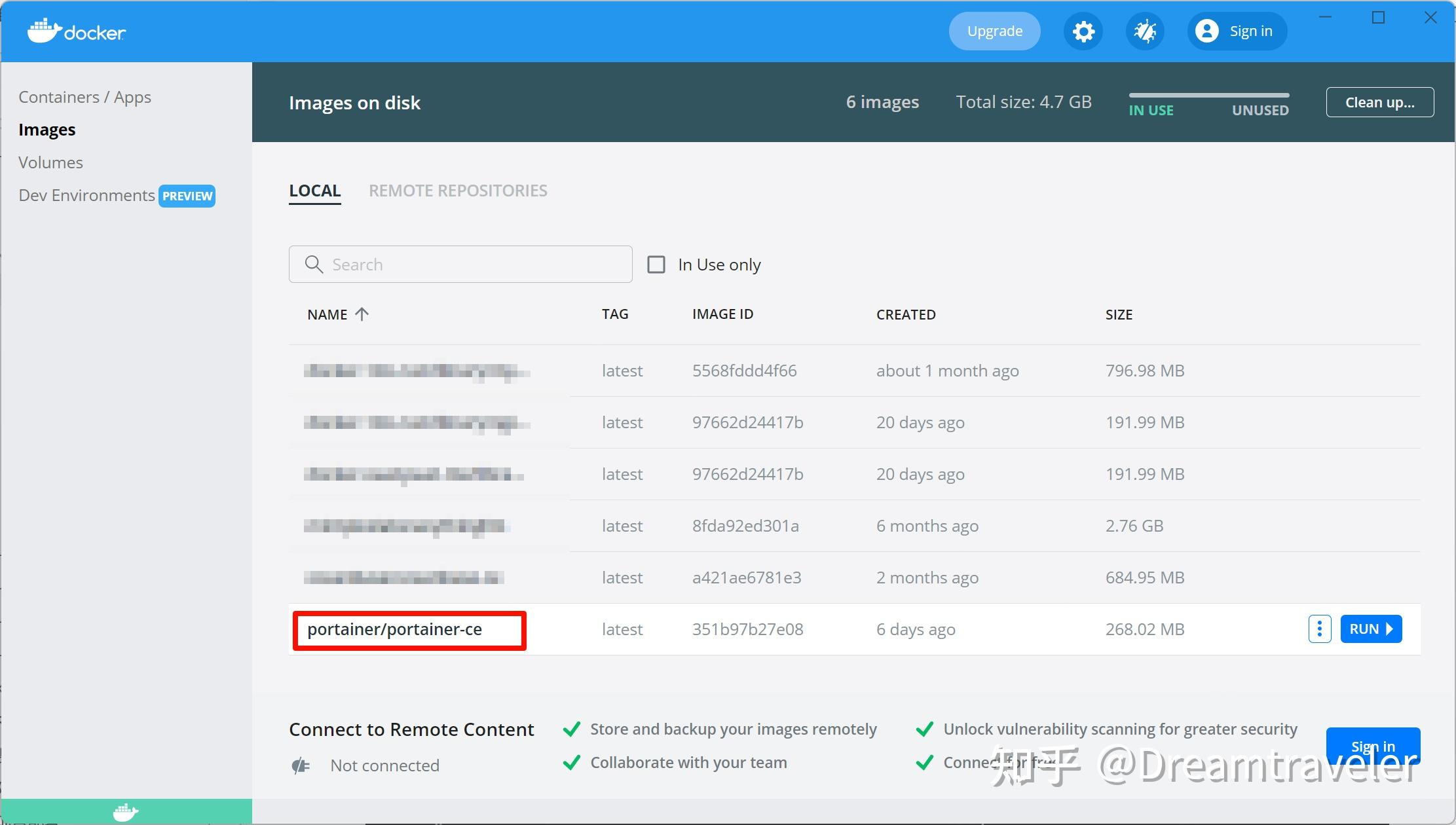This screenshot has height=825, width=1456.
Task: Open the Clean up dialog
Action: pos(1379,101)
